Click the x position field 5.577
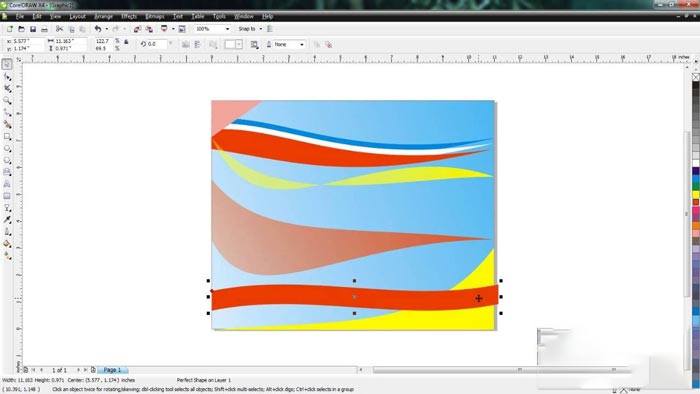700x394 pixels. click(x=28, y=41)
